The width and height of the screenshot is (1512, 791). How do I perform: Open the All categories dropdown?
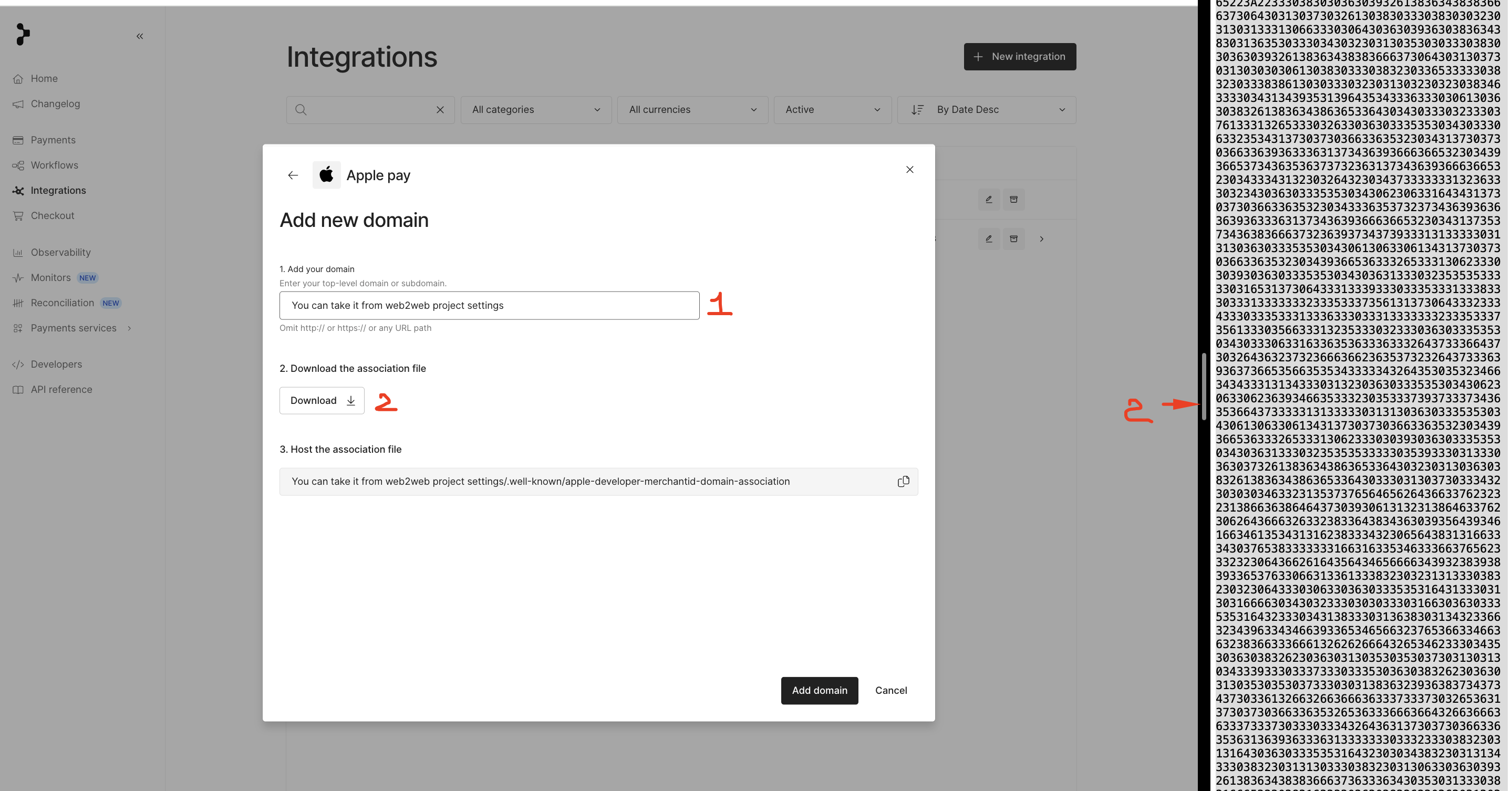[536, 110]
